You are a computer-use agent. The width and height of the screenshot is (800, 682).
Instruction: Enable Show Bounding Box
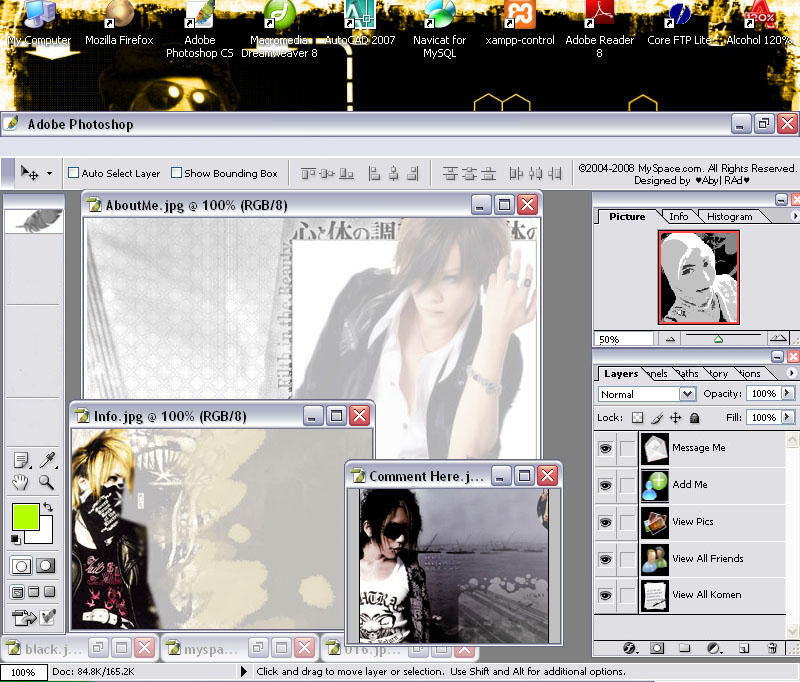pyautogui.click(x=178, y=172)
